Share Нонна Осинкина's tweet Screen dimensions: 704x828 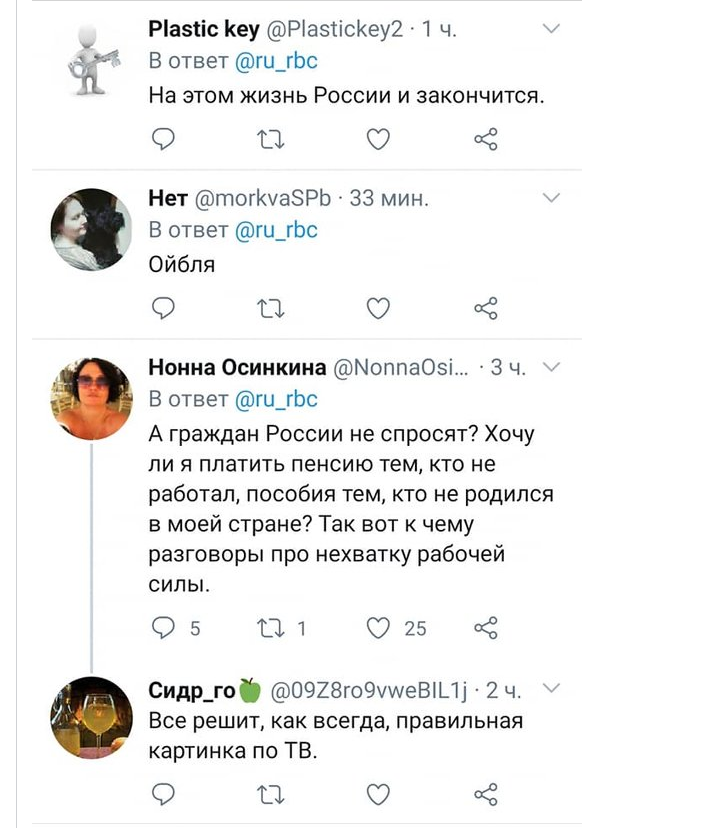(x=486, y=628)
